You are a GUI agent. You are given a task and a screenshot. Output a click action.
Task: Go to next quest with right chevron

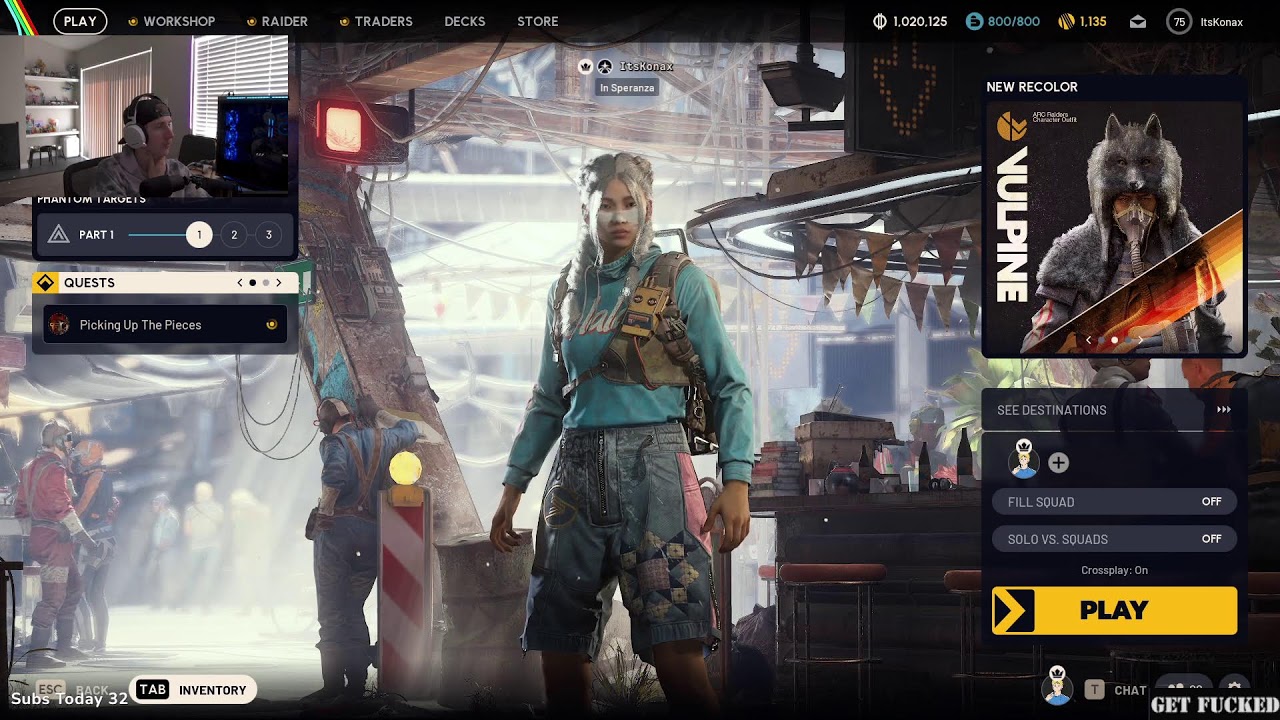click(279, 283)
